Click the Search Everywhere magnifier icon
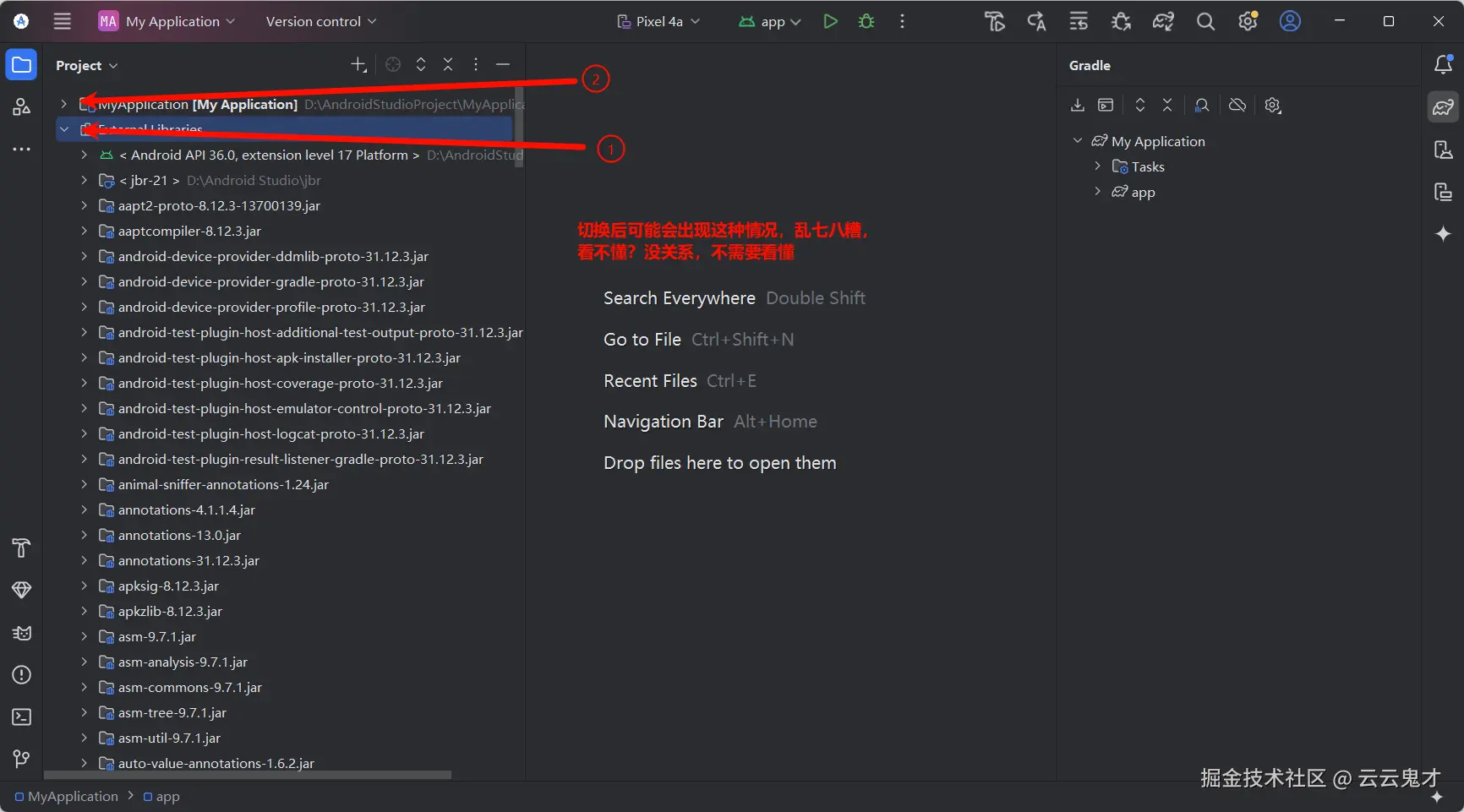 (x=1205, y=21)
